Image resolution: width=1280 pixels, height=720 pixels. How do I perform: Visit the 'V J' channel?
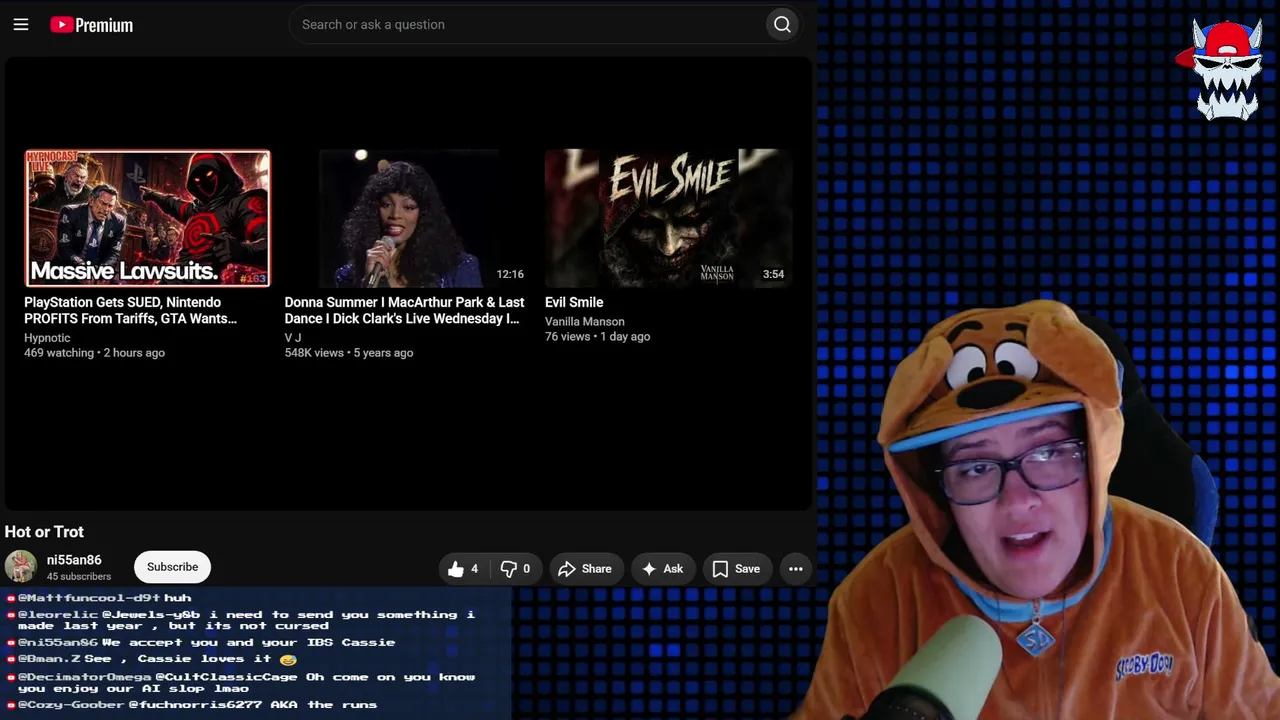point(293,338)
